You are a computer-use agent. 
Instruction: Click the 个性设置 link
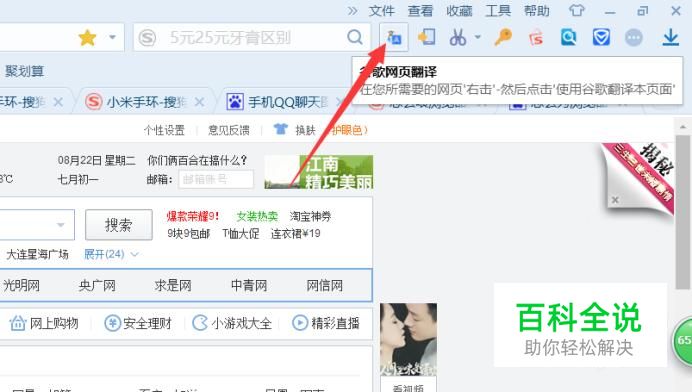click(x=164, y=130)
